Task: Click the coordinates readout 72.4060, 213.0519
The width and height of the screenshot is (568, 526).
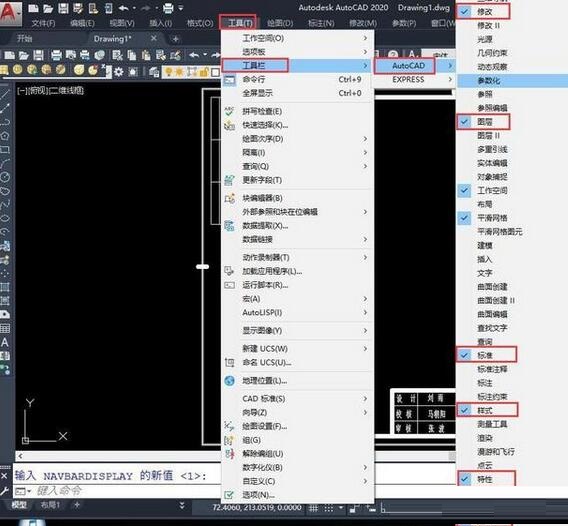Action: pos(257,508)
